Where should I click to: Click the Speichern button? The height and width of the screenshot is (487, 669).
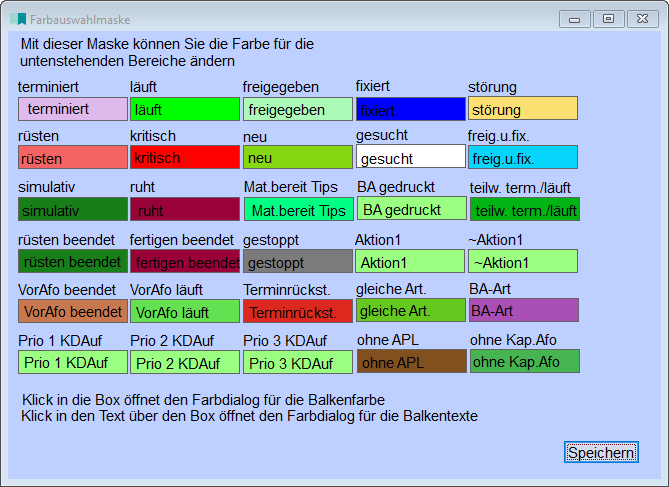tap(601, 452)
